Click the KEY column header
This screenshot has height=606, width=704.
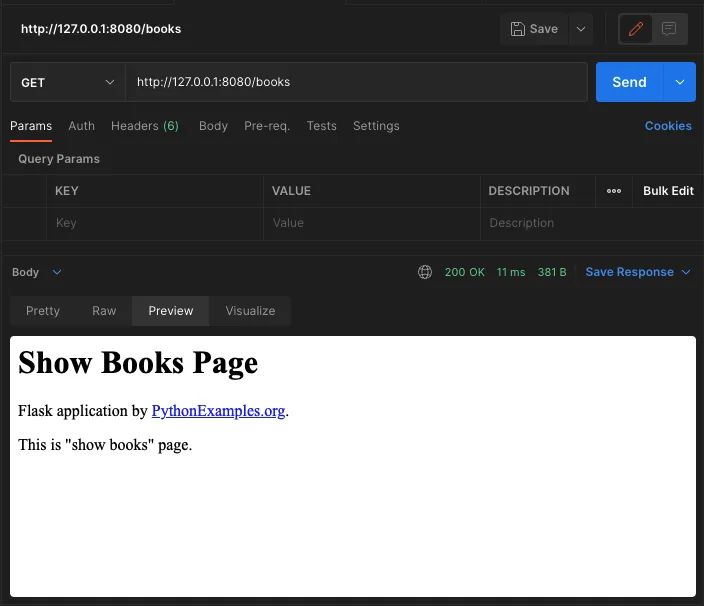click(x=67, y=191)
